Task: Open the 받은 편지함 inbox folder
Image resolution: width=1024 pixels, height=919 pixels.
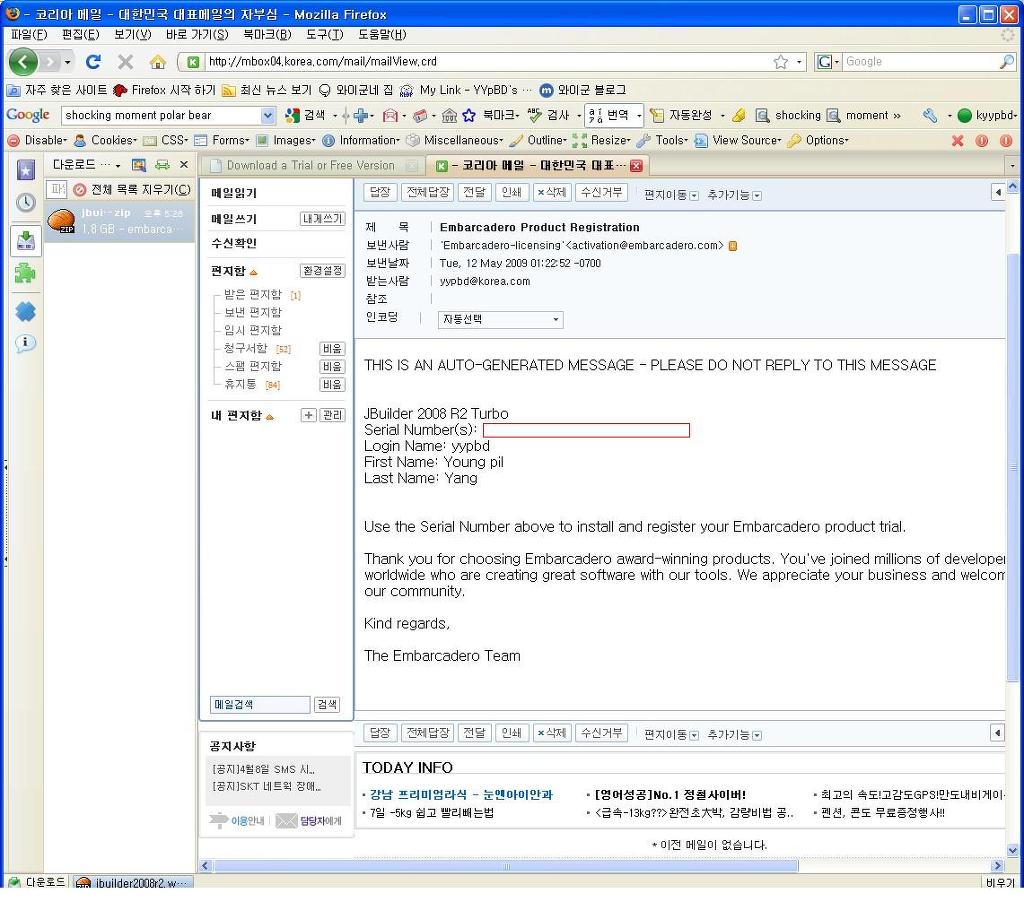Action: (253, 295)
